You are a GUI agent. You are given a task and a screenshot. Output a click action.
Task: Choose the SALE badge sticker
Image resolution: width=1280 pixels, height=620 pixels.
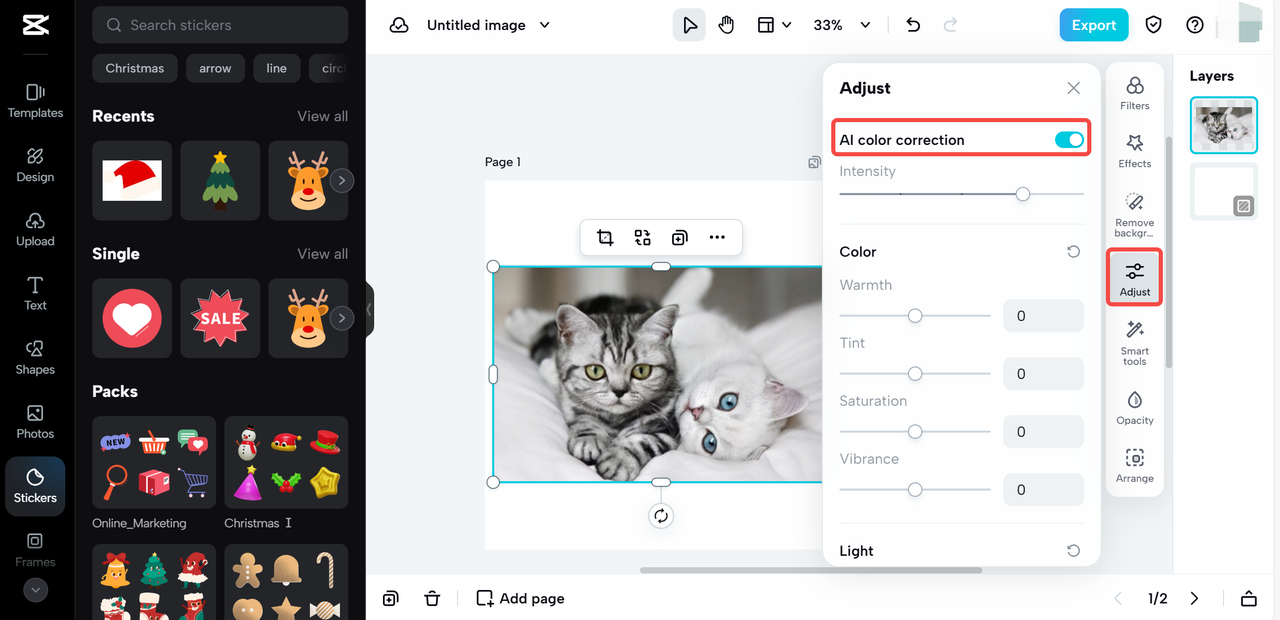click(220, 318)
